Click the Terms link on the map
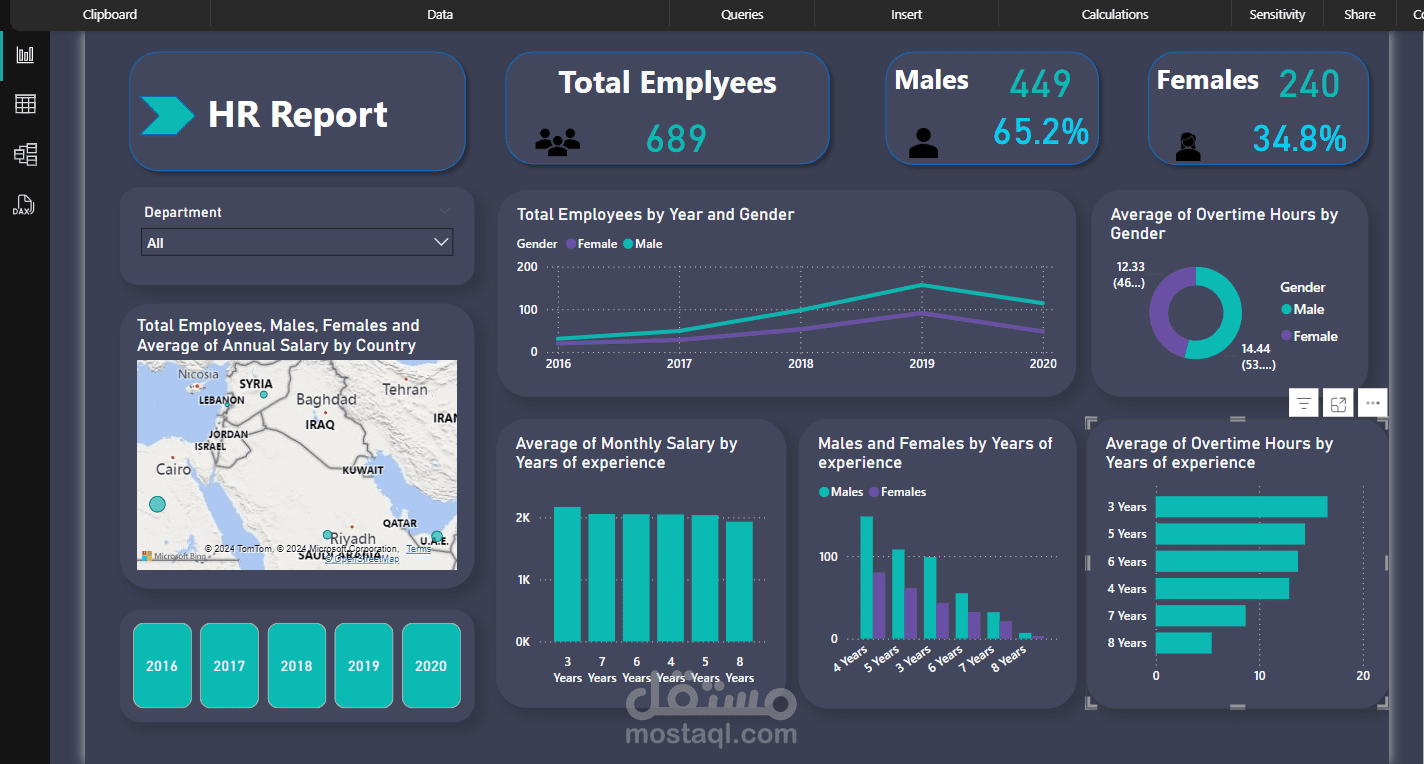This screenshot has width=1424, height=764. (419, 549)
